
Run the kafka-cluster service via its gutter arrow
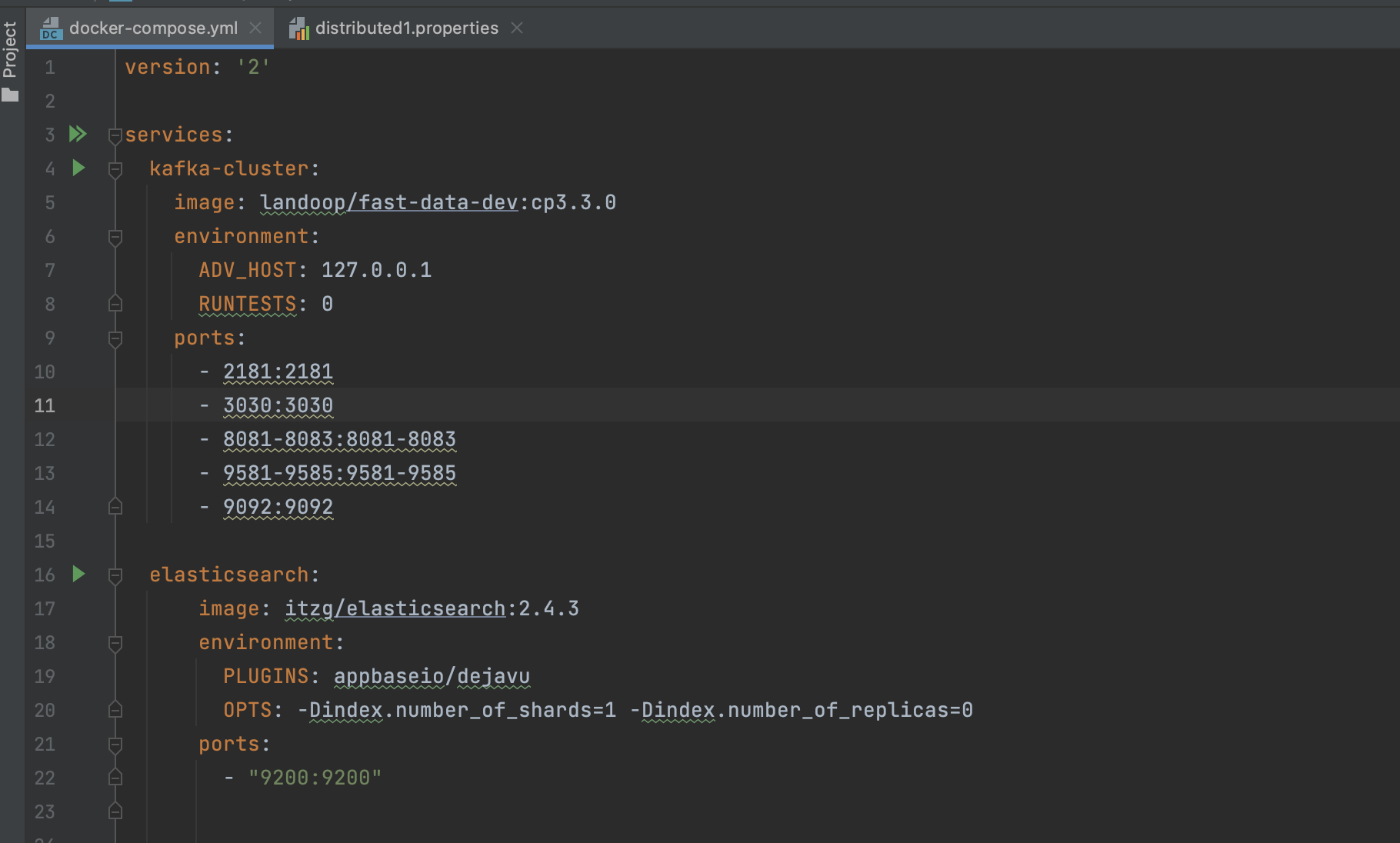[78, 168]
